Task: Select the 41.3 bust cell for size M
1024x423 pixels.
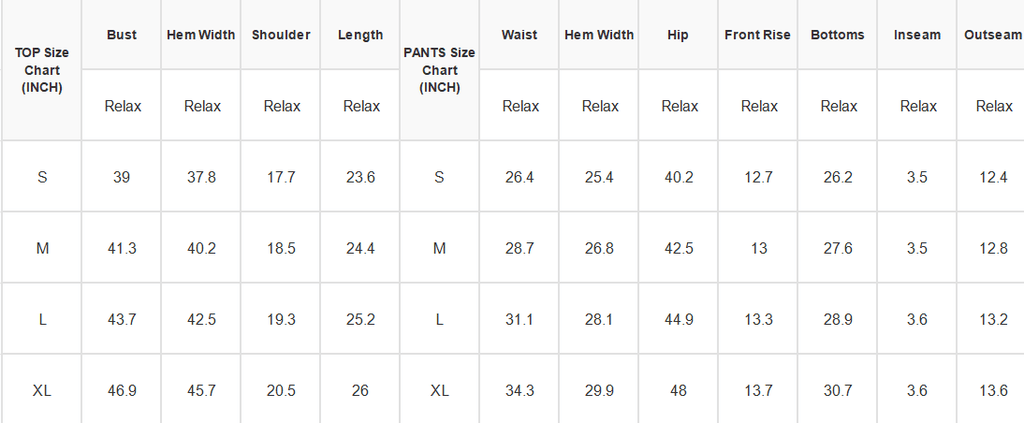Action: click(x=121, y=248)
